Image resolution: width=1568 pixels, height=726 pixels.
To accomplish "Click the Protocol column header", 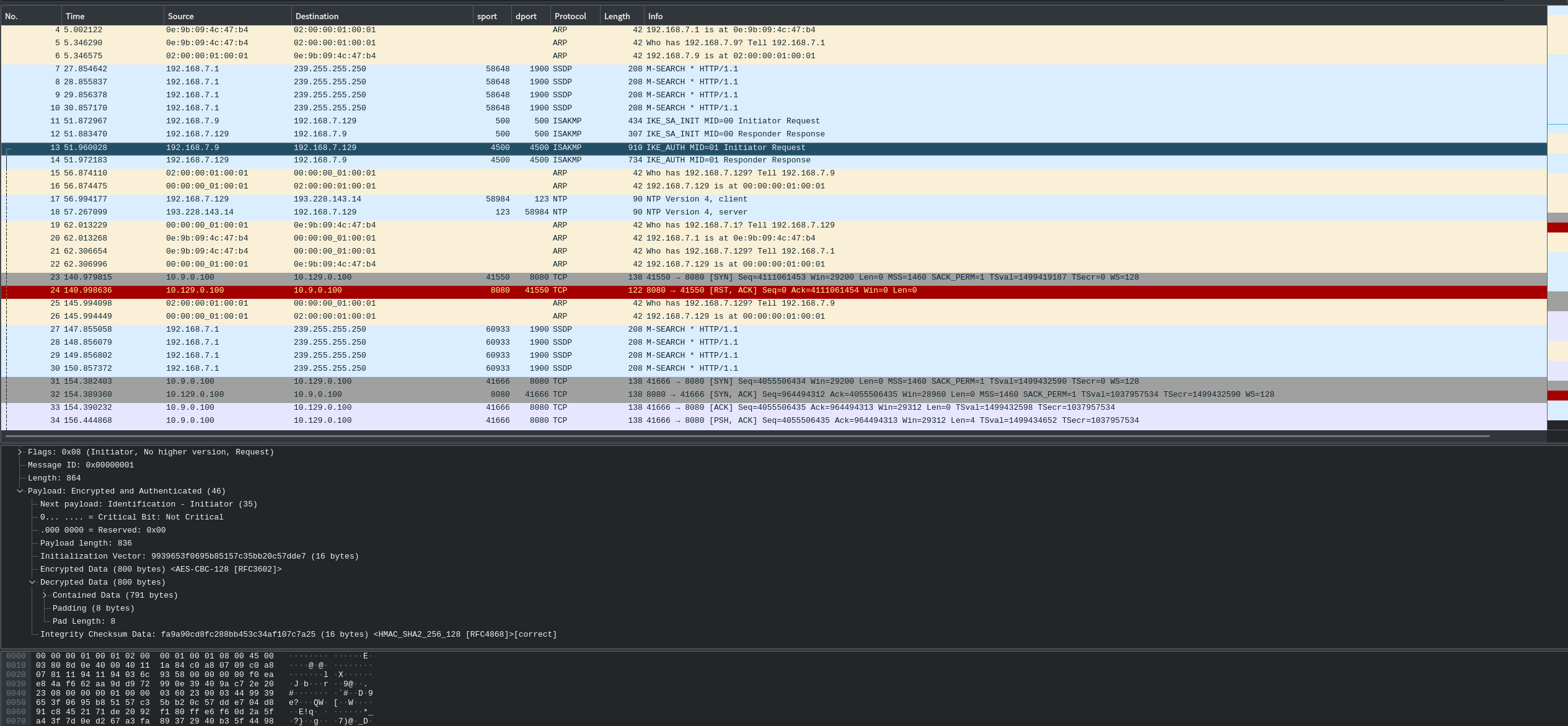I will pyautogui.click(x=575, y=16).
